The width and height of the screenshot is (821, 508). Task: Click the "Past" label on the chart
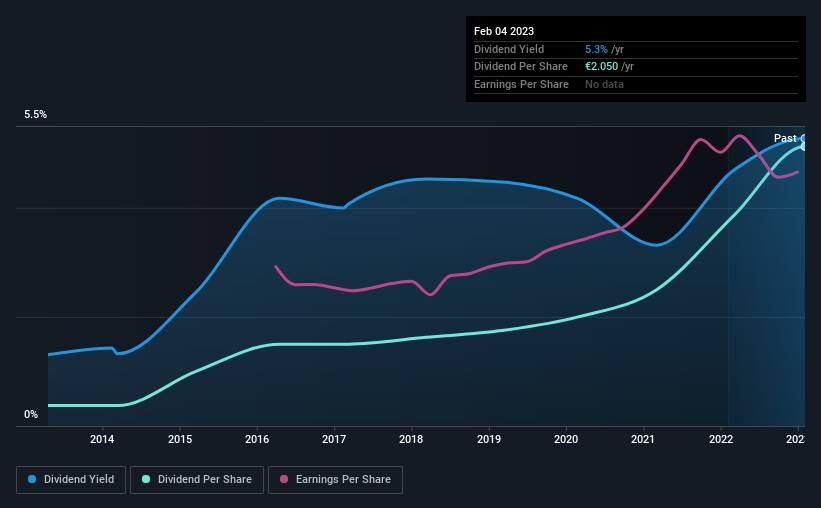coord(785,138)
